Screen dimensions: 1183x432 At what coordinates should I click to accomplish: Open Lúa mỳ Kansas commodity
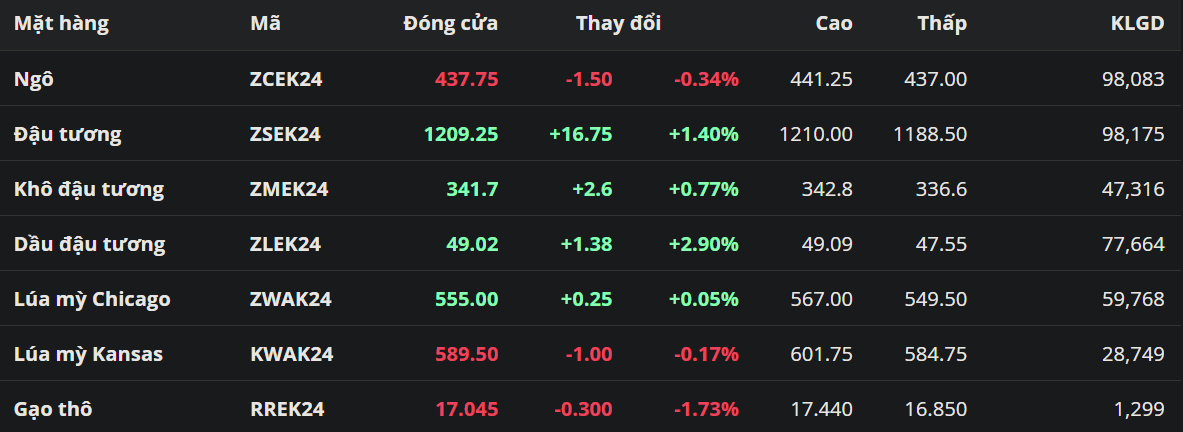88,354
